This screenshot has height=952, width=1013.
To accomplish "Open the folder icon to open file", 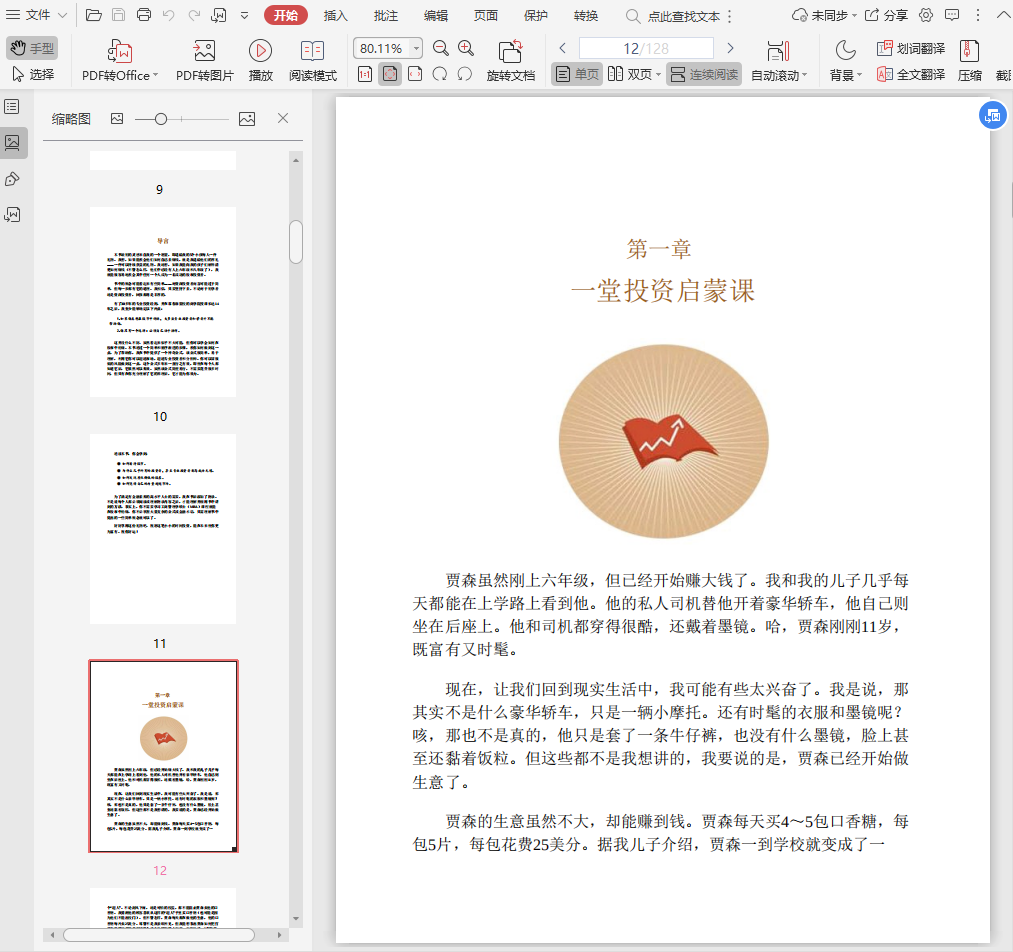I will (x=94, y=15).
